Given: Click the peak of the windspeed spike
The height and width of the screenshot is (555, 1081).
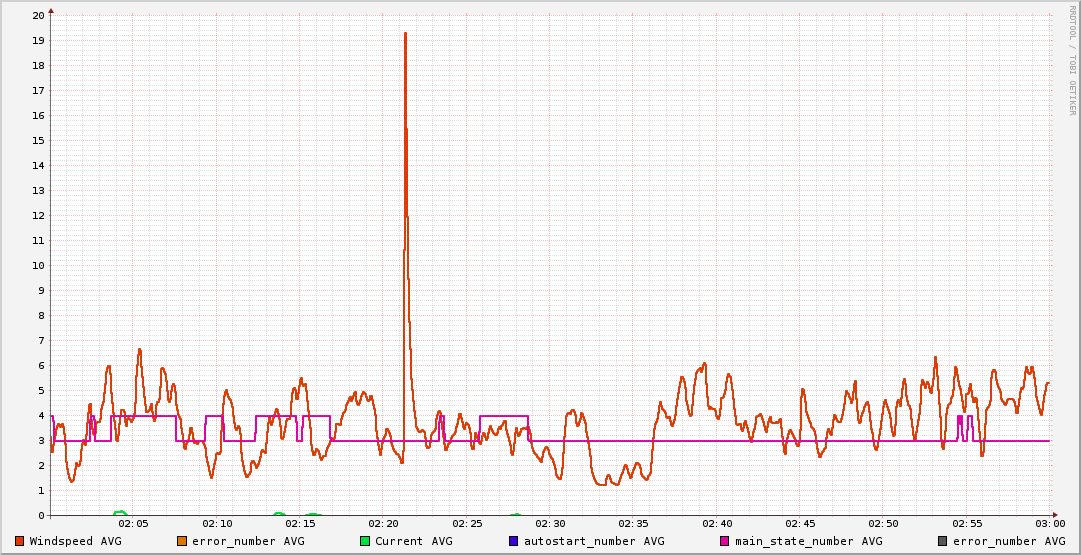Looking at the screenshot, I should (x=405, y=33).
